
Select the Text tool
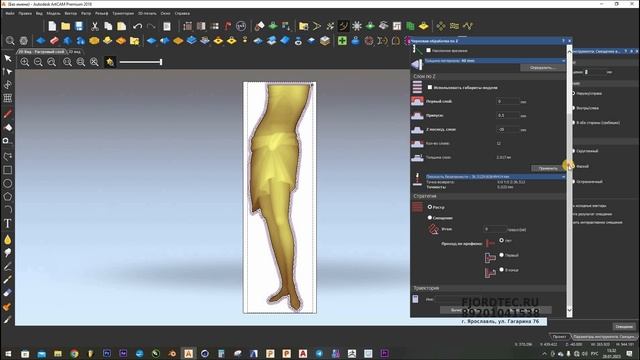click(x=7, y=224)
